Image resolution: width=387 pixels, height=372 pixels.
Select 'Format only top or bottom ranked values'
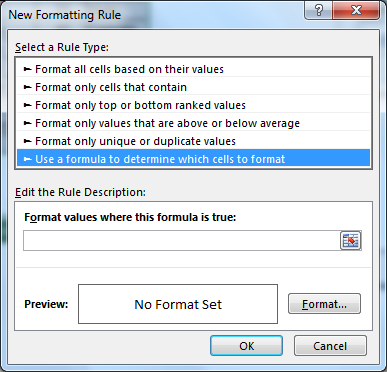click(x=193, y=105)
